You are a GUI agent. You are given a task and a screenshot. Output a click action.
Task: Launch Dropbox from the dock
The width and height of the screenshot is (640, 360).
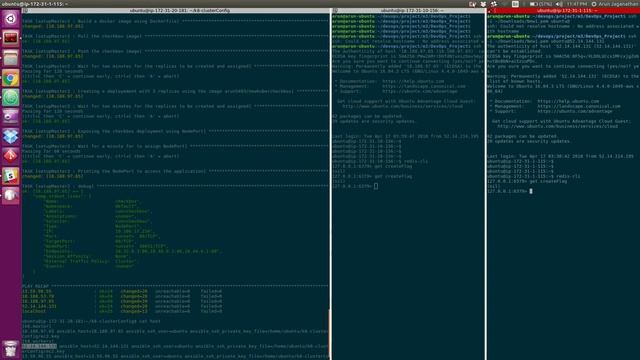11,136
